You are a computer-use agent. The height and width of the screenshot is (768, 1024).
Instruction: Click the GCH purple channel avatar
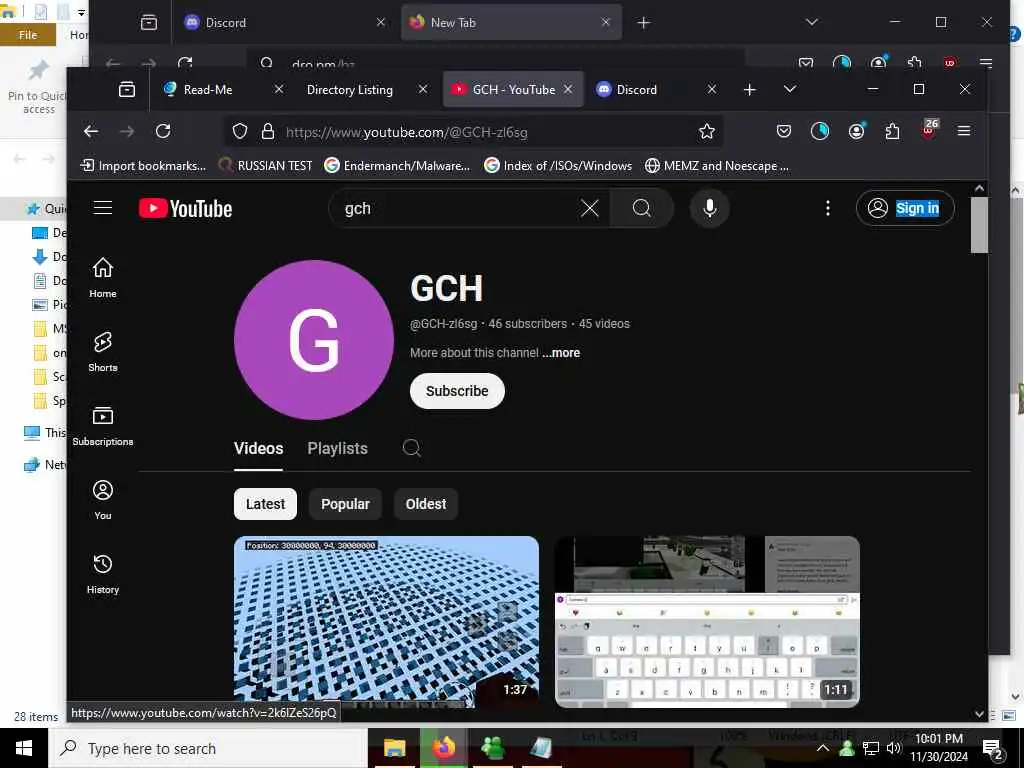(x=313, y=340)
